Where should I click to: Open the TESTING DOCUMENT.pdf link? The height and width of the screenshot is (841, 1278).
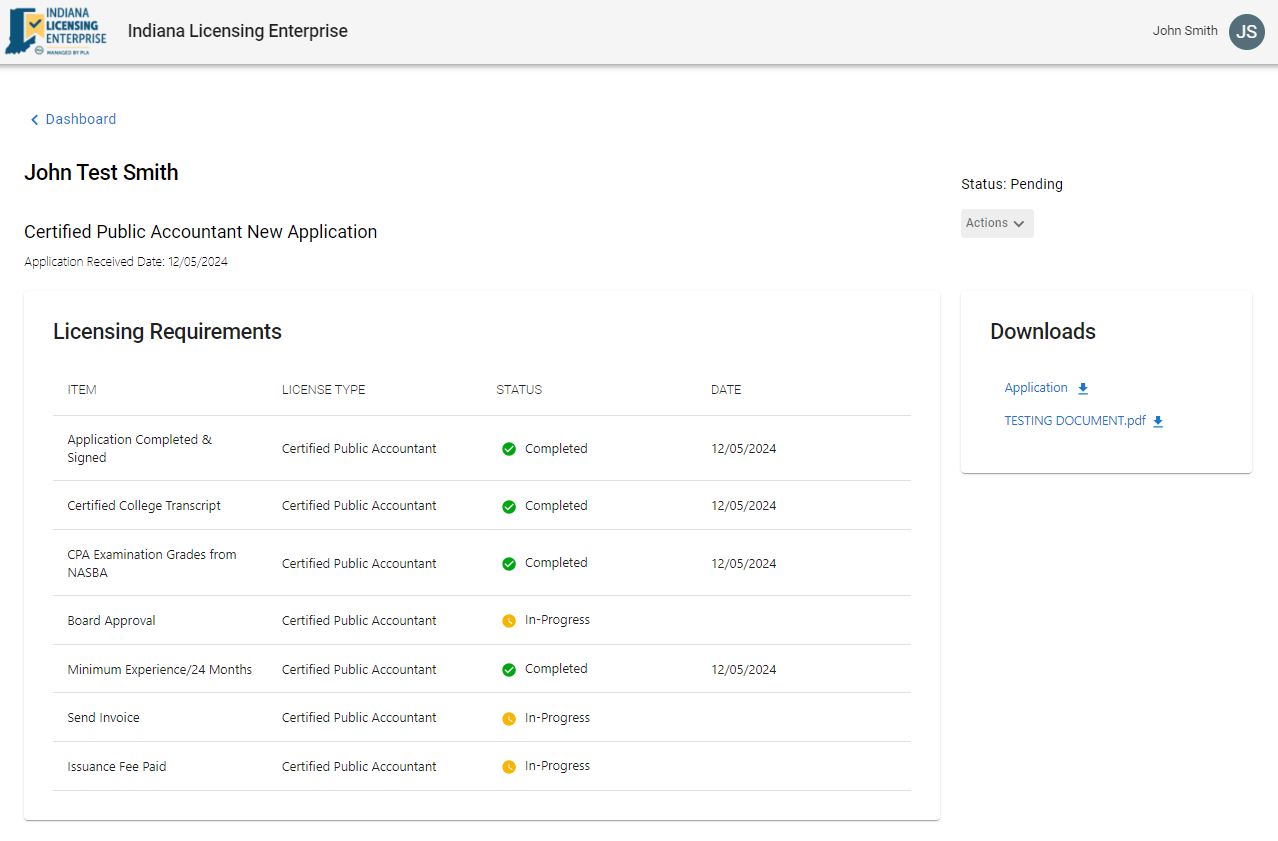[1074, 421]
